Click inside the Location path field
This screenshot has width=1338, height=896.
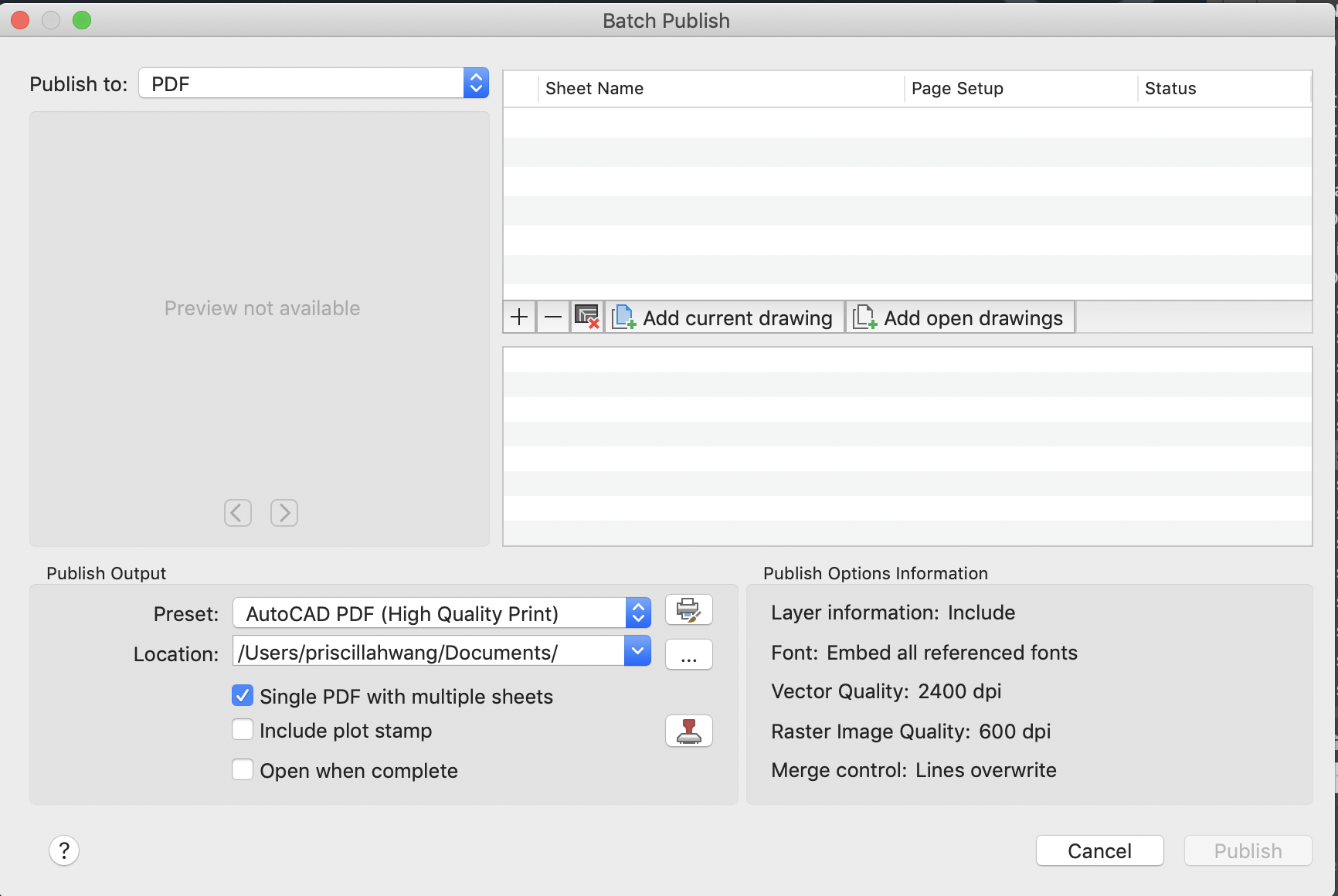point(425,651)
